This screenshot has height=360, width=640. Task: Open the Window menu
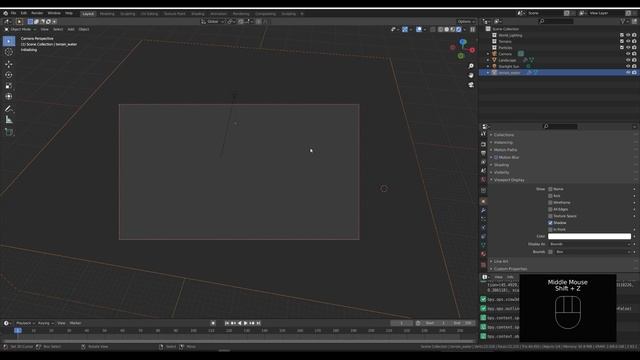54,13
